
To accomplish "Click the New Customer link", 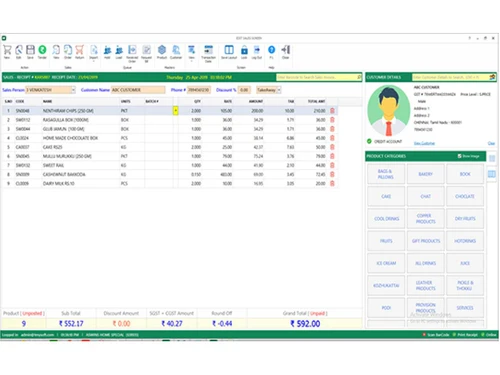I will [424, 143].
